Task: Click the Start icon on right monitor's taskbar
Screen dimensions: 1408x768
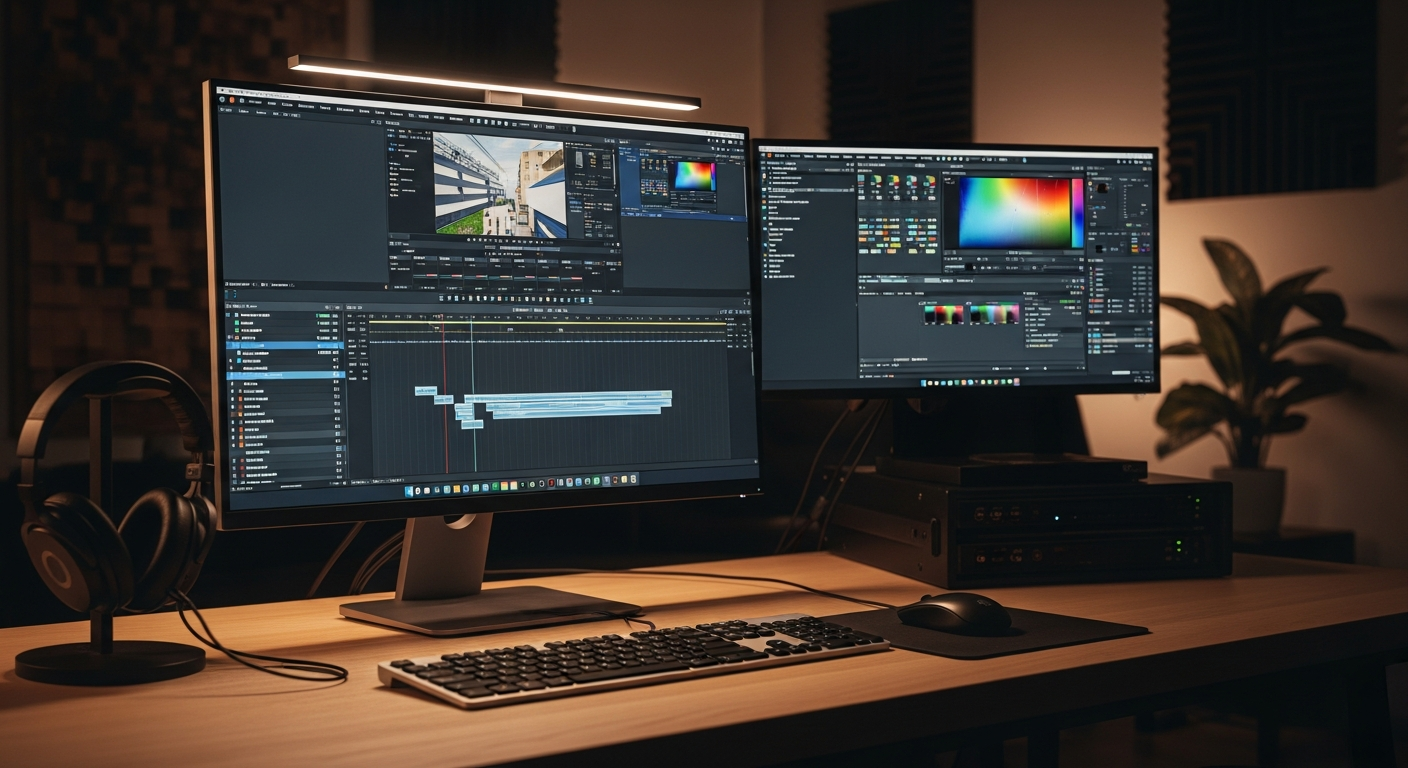Action: click(925, 383)
